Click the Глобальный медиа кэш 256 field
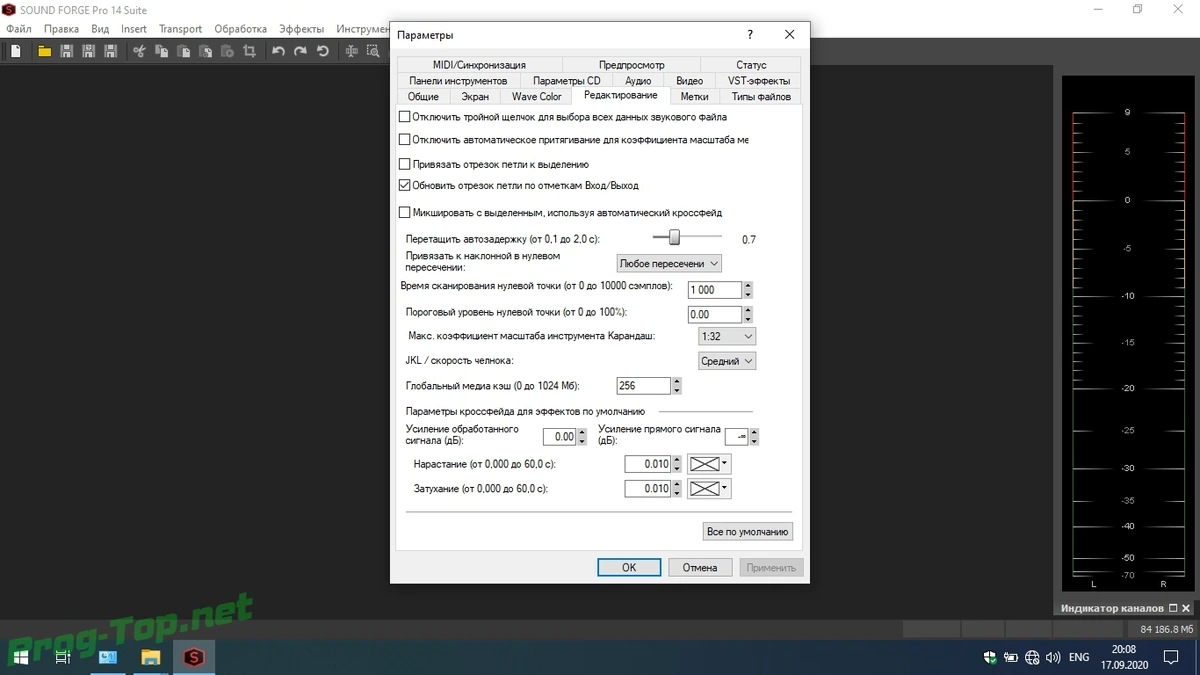Viewport: 1200px width, 675px height. click(x=644, y=386)
